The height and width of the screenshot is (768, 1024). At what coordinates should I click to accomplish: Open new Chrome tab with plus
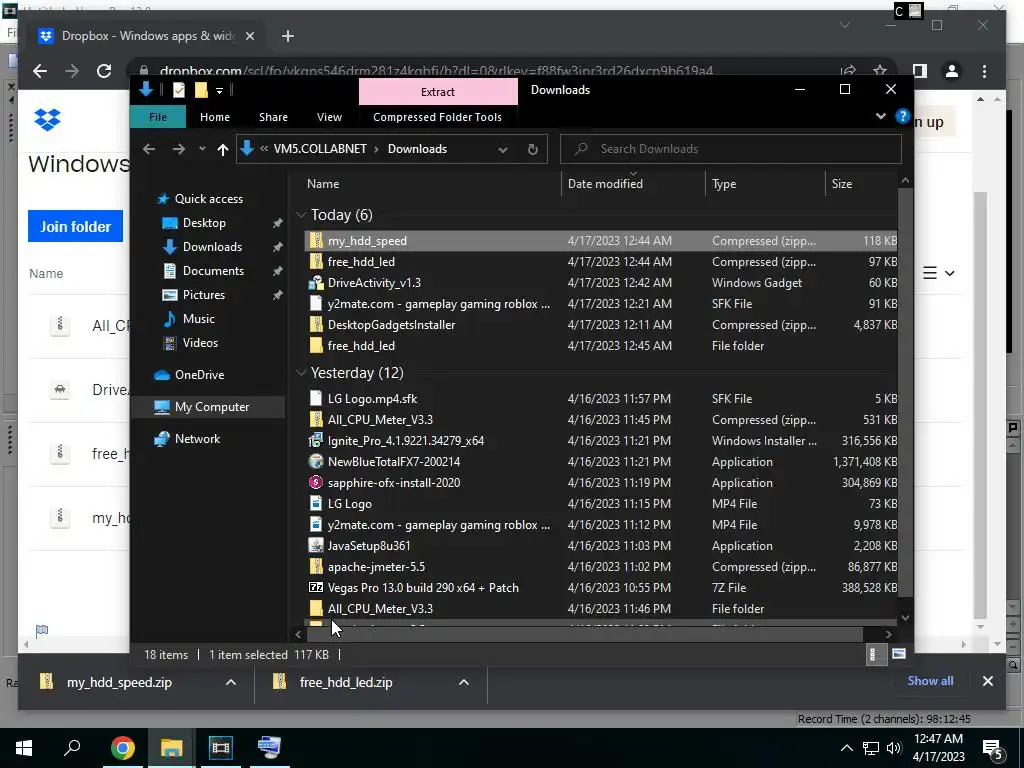pyautogui.click(x=287, y=36)
